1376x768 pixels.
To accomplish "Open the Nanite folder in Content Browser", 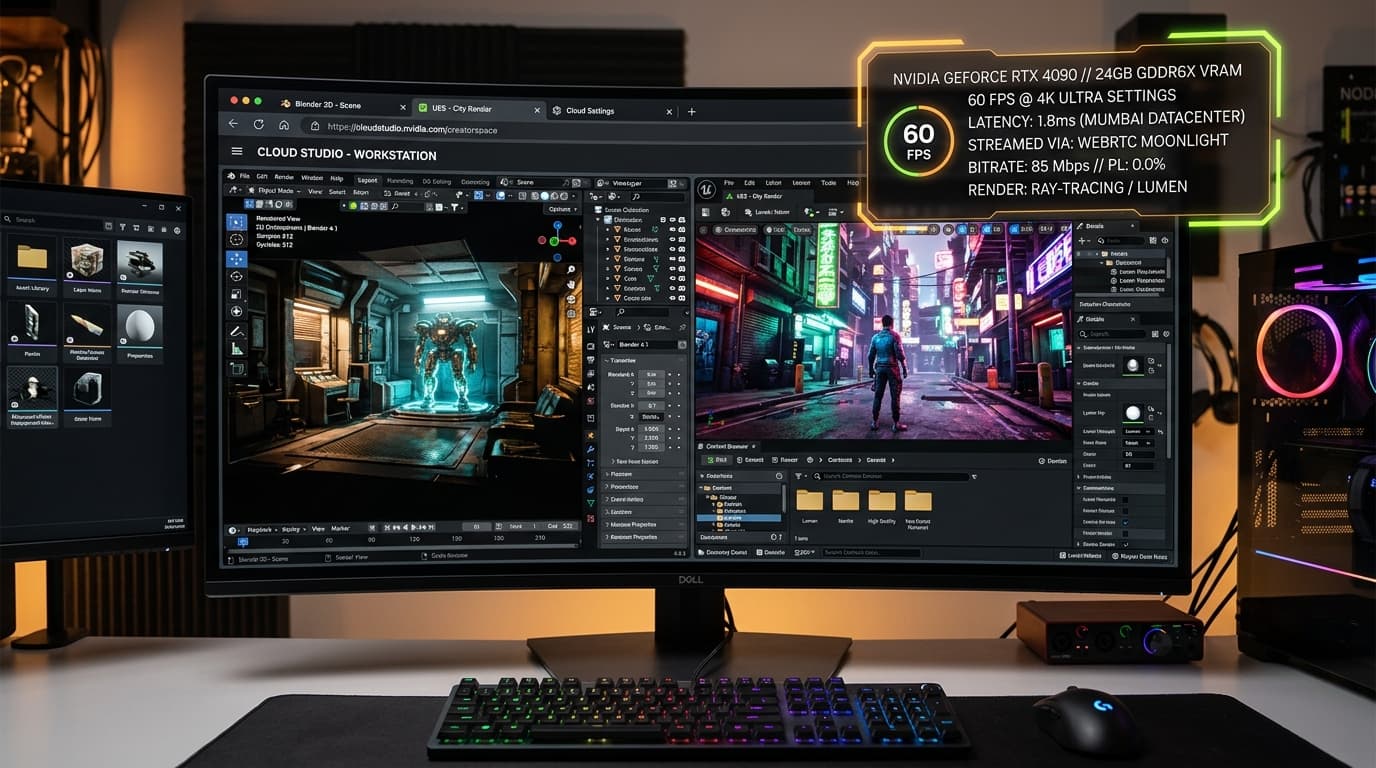I will [846, 501].
